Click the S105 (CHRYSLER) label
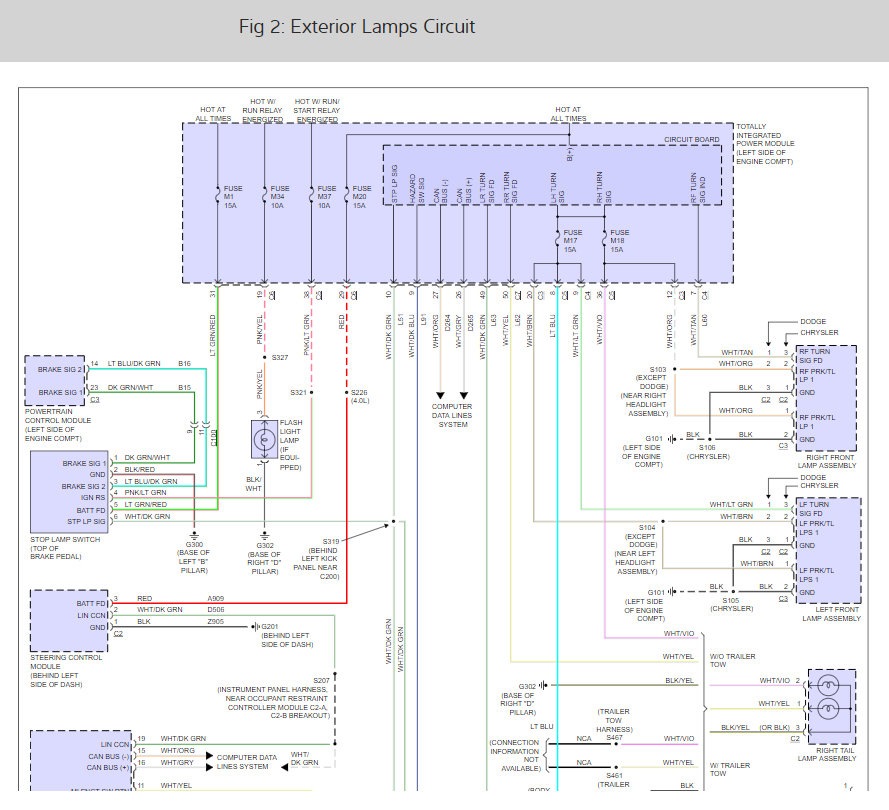Viewport: 889px width, 810px height. (x=731, y=604)
